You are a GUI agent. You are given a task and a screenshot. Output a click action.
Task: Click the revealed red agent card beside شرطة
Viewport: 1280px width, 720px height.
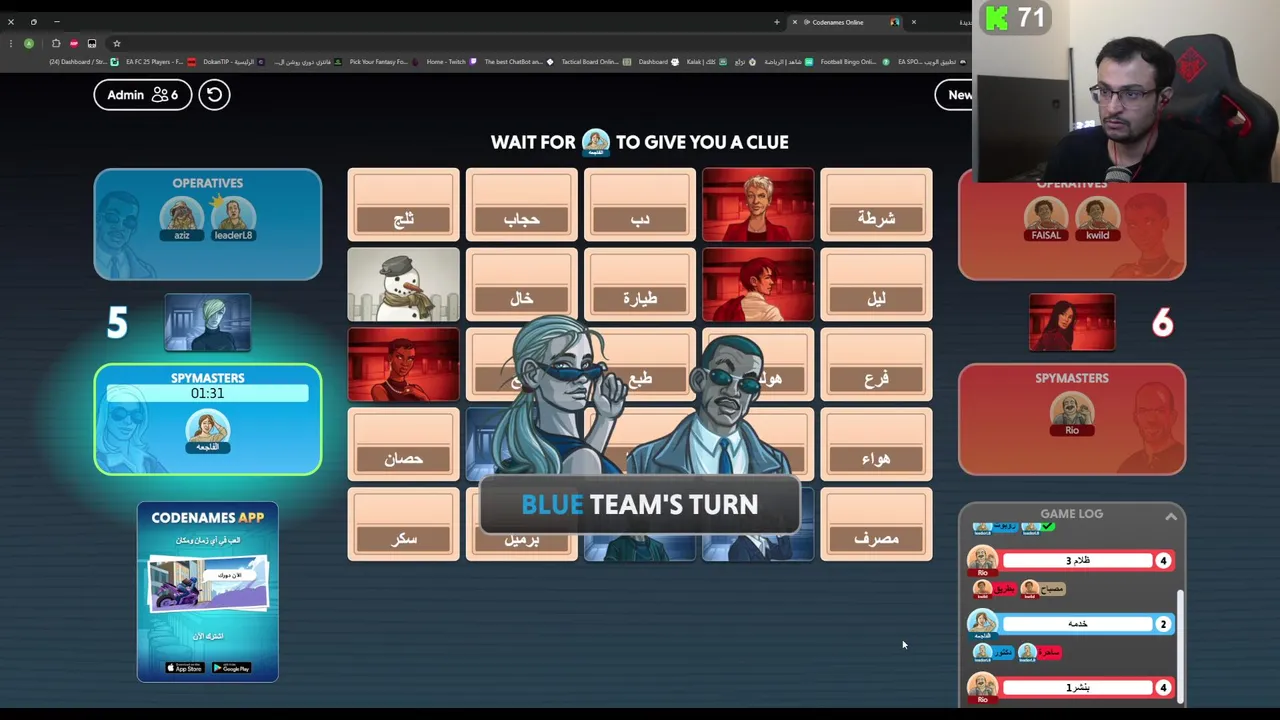758,205
